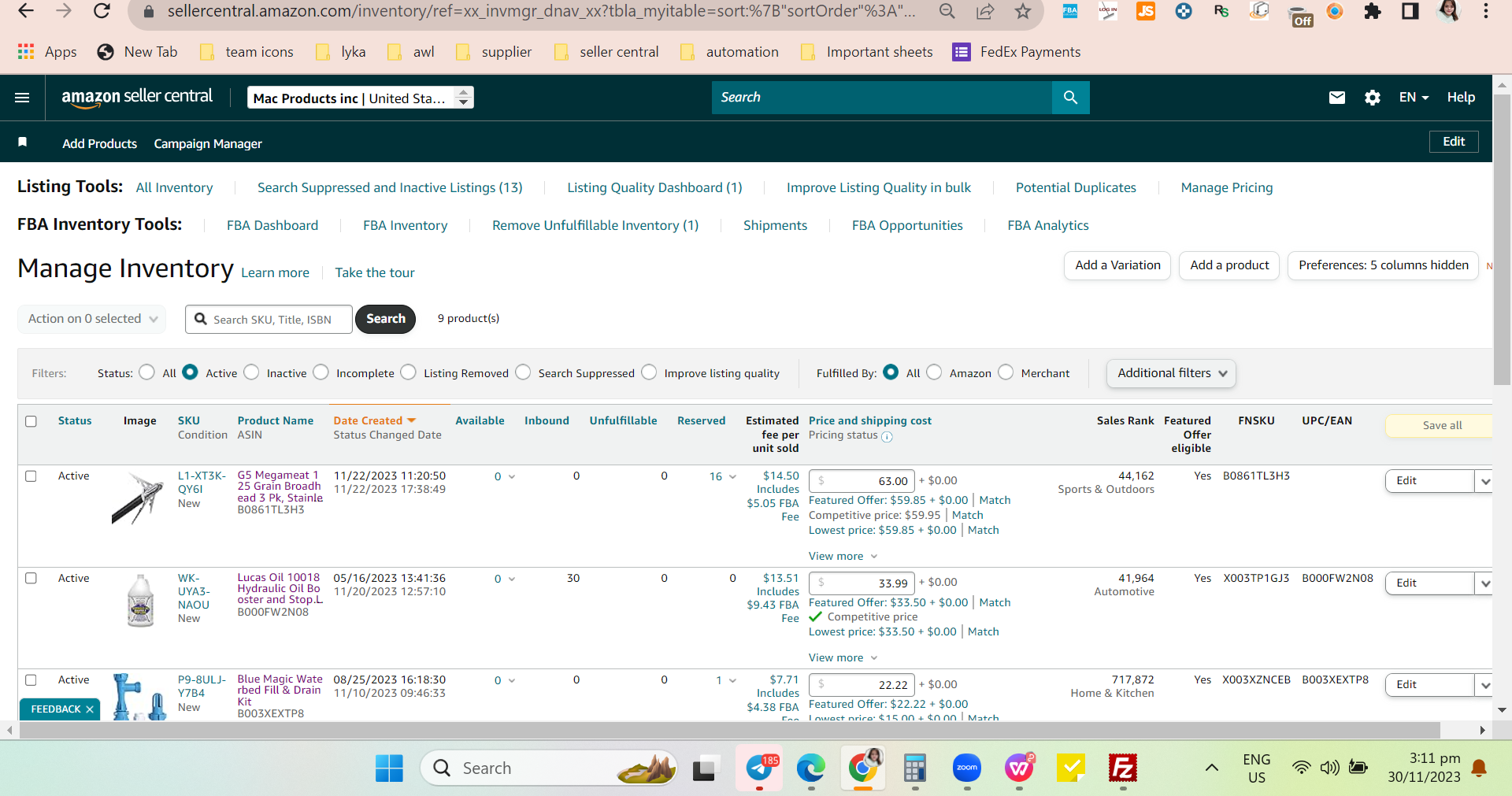Open Action on 0 selected dropdown
Viewport: 1512px width, 796px height.
(x=92, y=319)
